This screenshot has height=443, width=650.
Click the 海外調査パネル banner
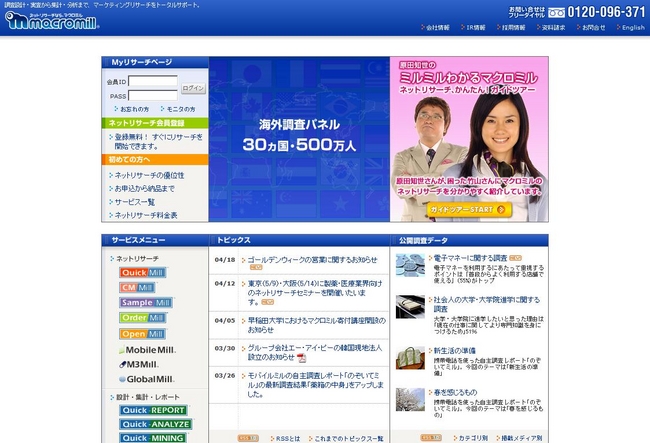tap(299, 139)
